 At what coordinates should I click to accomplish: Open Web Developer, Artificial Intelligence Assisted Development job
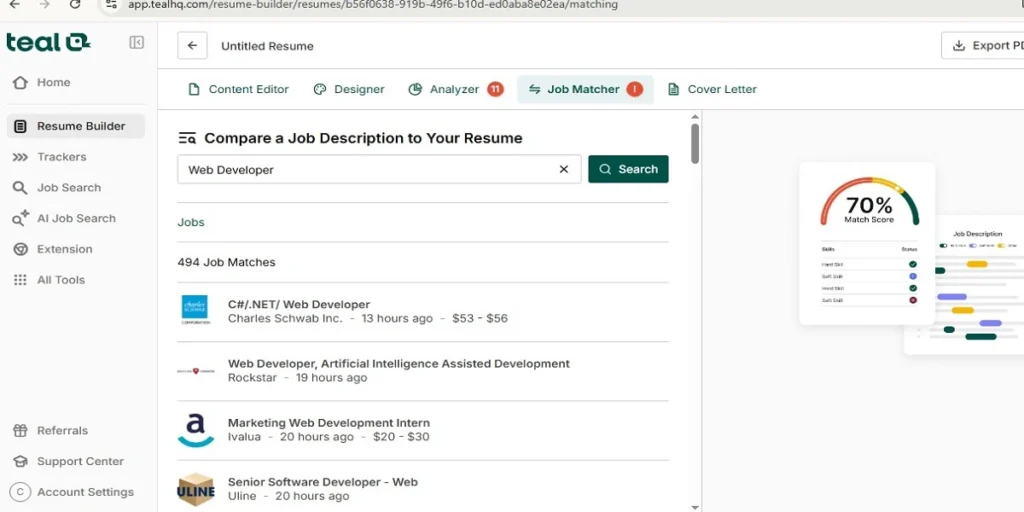click(423, 371)
